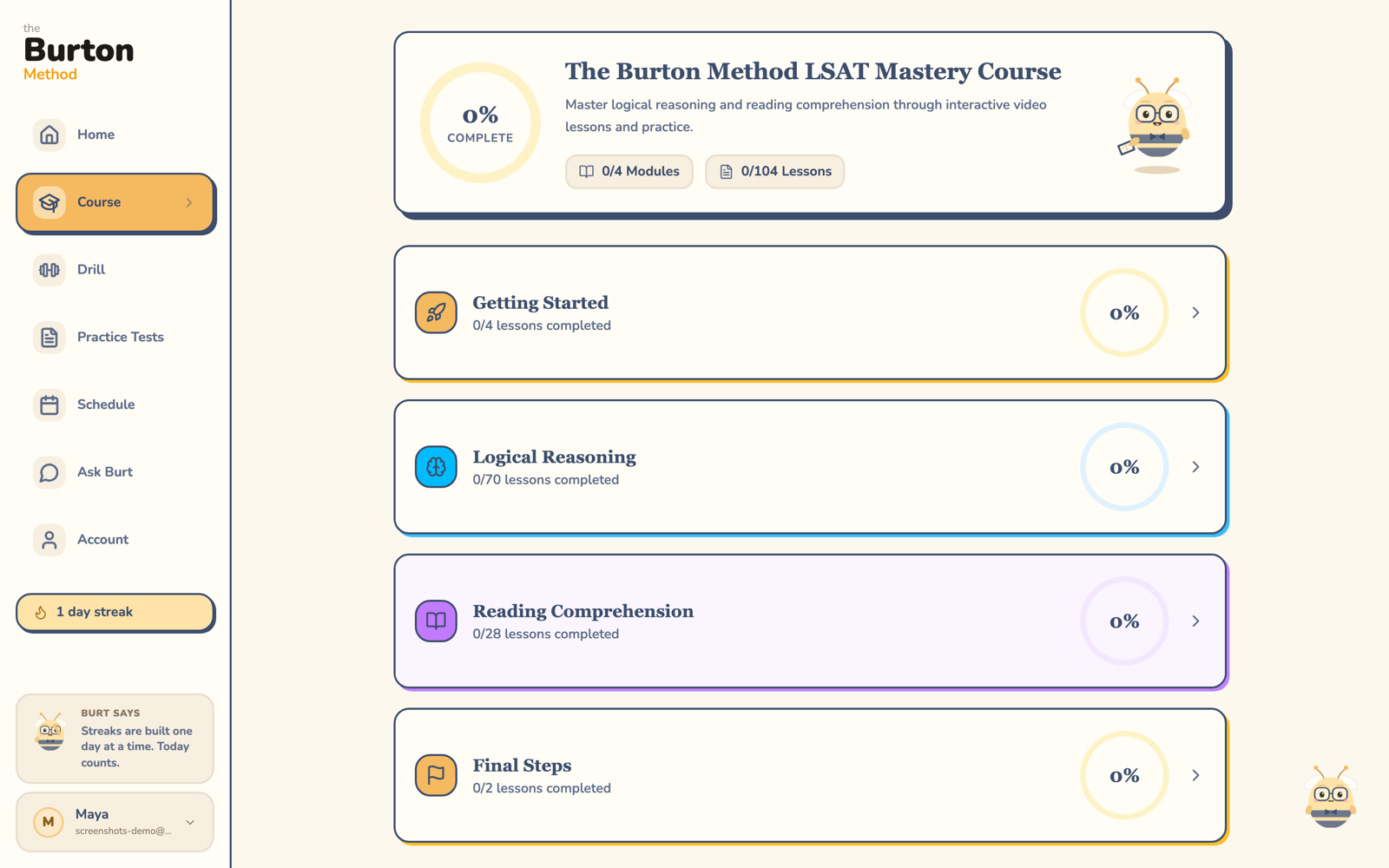Click the Logical Reasoning brain icon
Image resolution: width=1389 pixels, height=868 pixels.
coord(436,467)
